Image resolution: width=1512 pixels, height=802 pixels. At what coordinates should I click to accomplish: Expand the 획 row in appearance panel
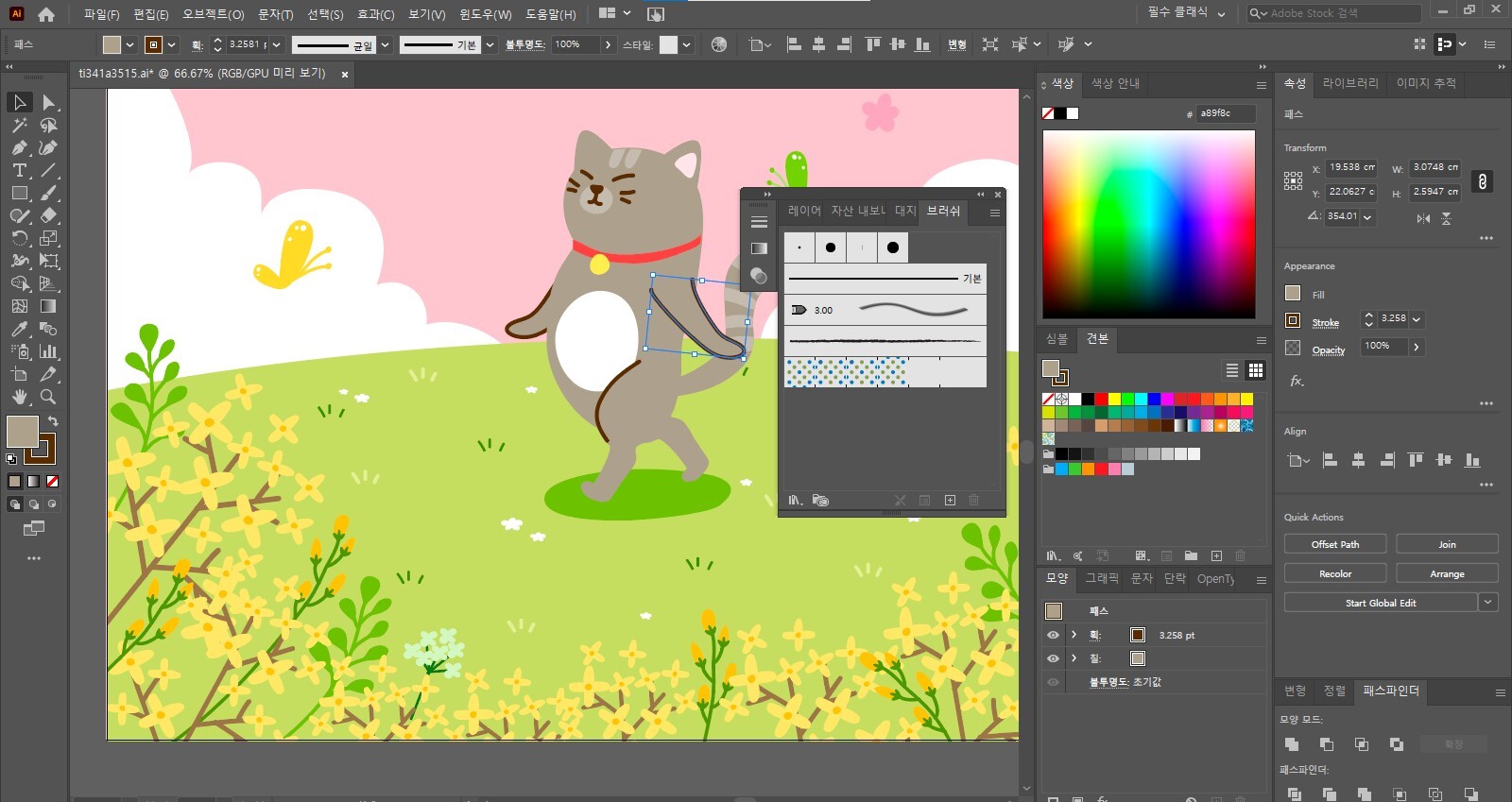tap(1074, 635)
